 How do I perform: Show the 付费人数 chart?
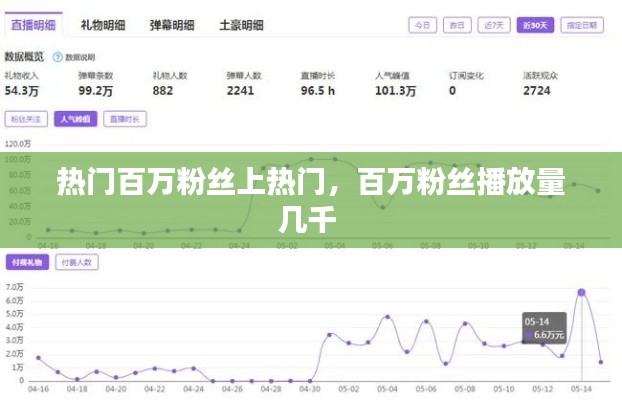tap(76, 262)
